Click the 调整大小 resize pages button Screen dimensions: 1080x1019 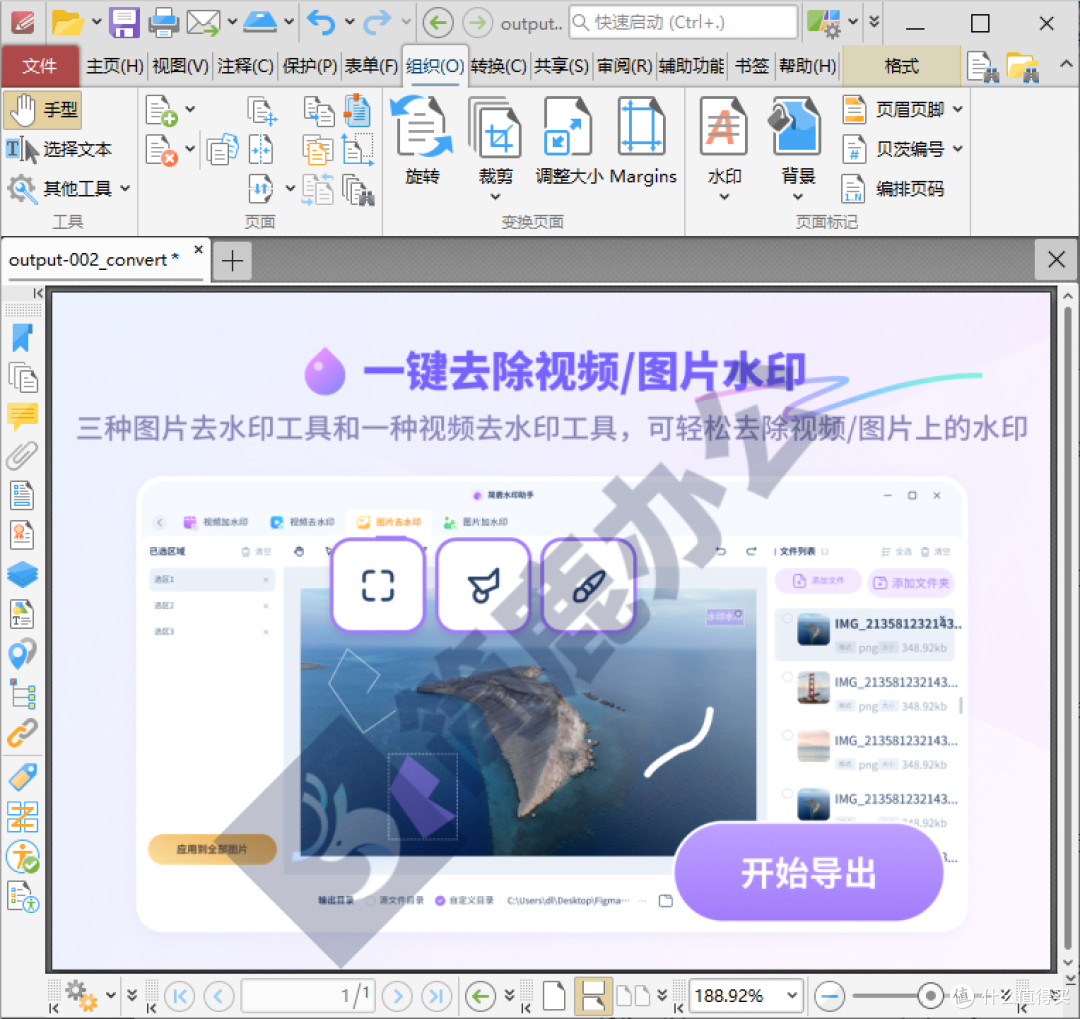click(569, 141)
